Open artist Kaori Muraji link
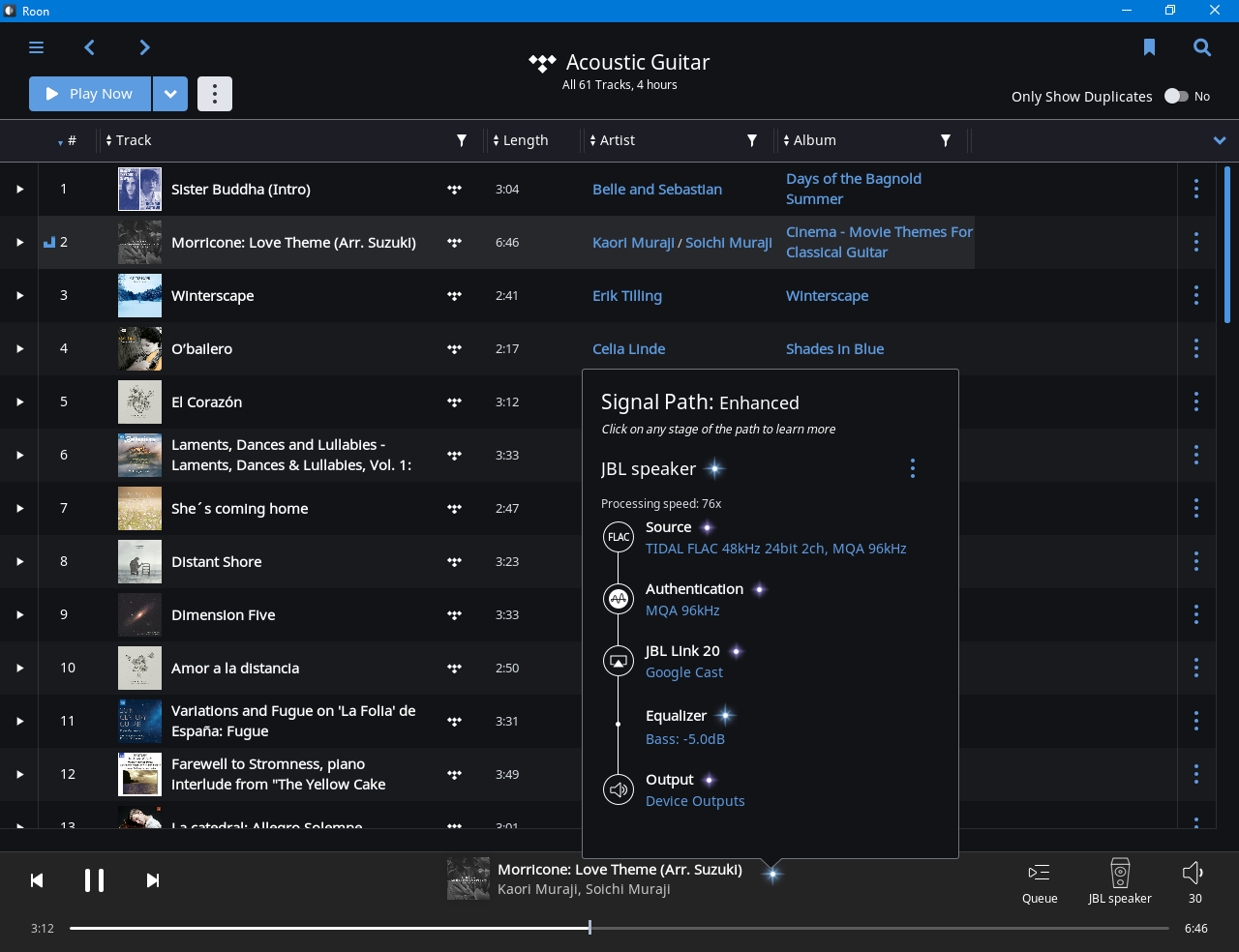 click(x=633, y=243)
